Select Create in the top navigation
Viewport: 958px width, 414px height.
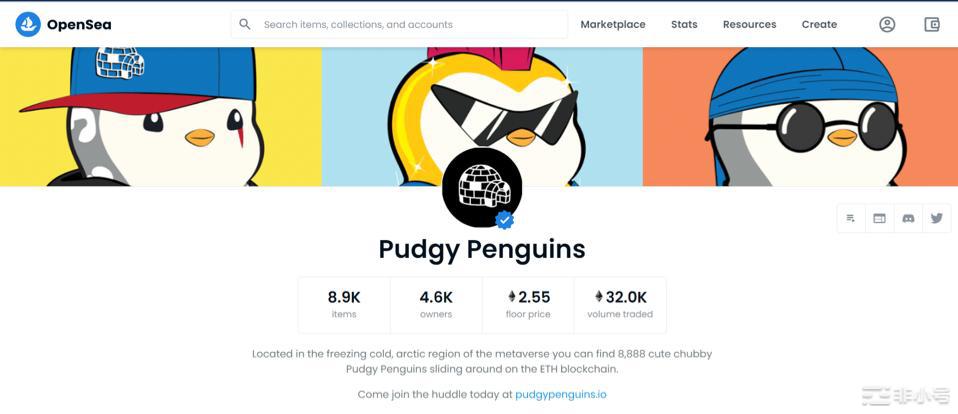click(x=819, y=24)
